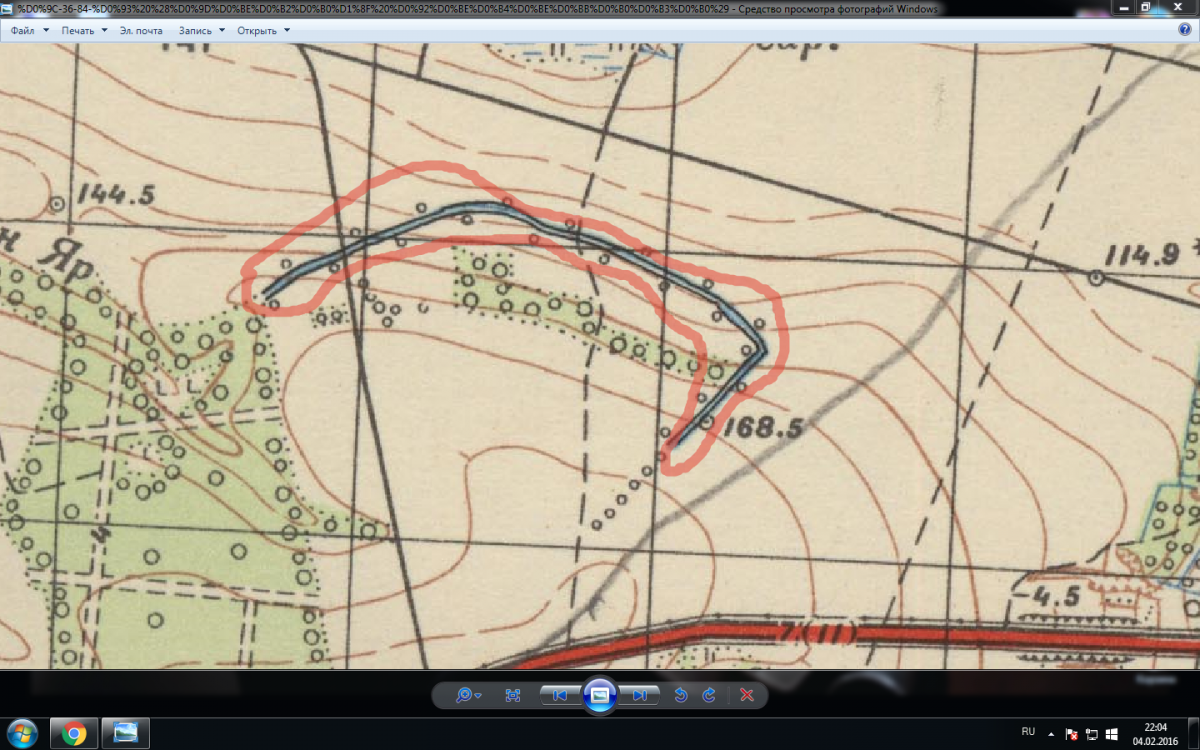The width and height of the screenshot is (1200, 750).
Task: Open Google Chrome from the taskbar
Action: coord(73,733)
